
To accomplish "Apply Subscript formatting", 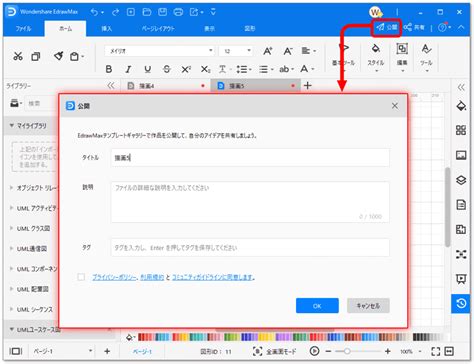I will (x=205, y=69).
